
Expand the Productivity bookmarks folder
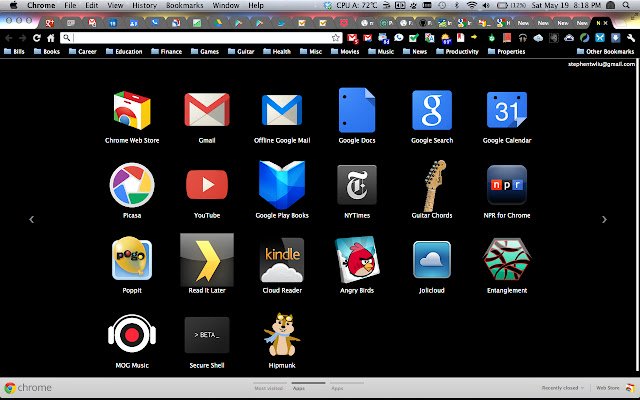[458, 51]
